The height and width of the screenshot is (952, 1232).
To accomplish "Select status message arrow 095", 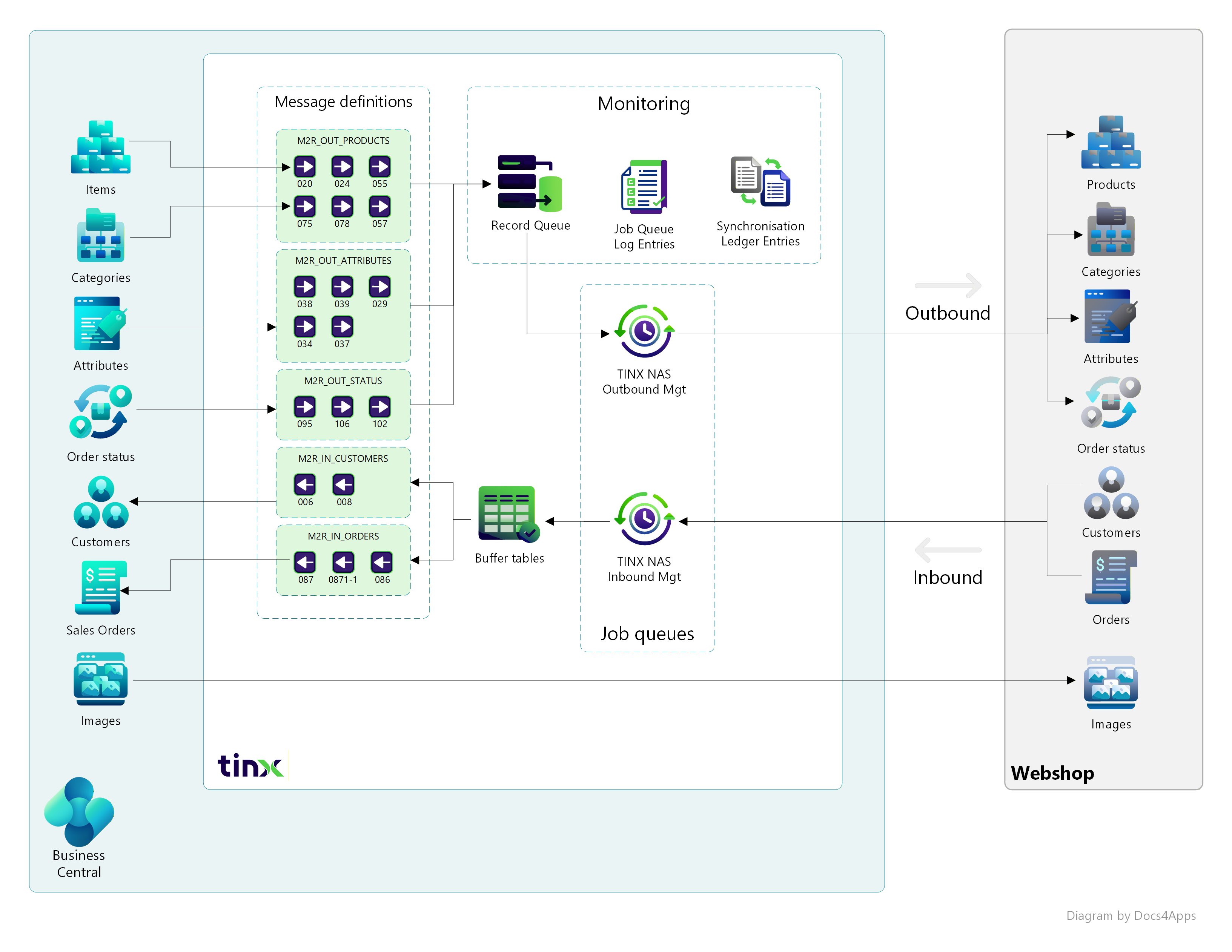I will [x=305, y=407].
